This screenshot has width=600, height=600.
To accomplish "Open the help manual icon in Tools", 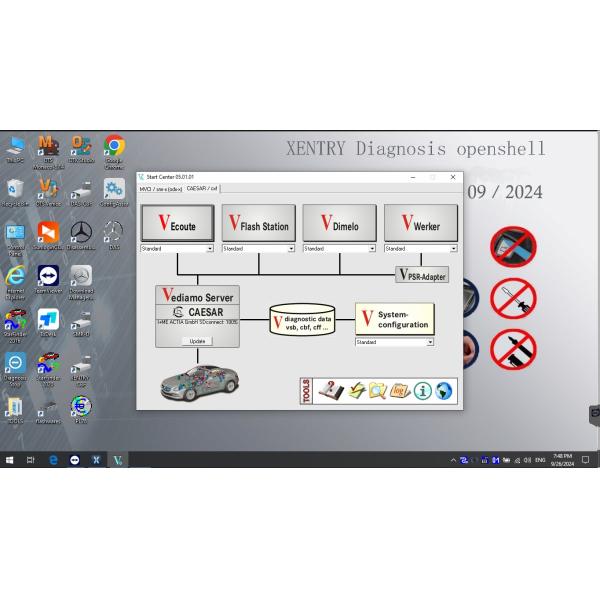I will click(331, 391).
